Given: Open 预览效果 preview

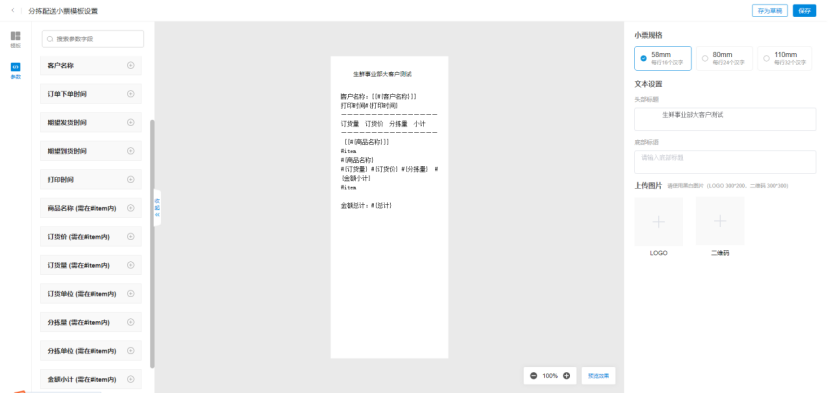Looking at the screenshot, I should tap(598, 375).
